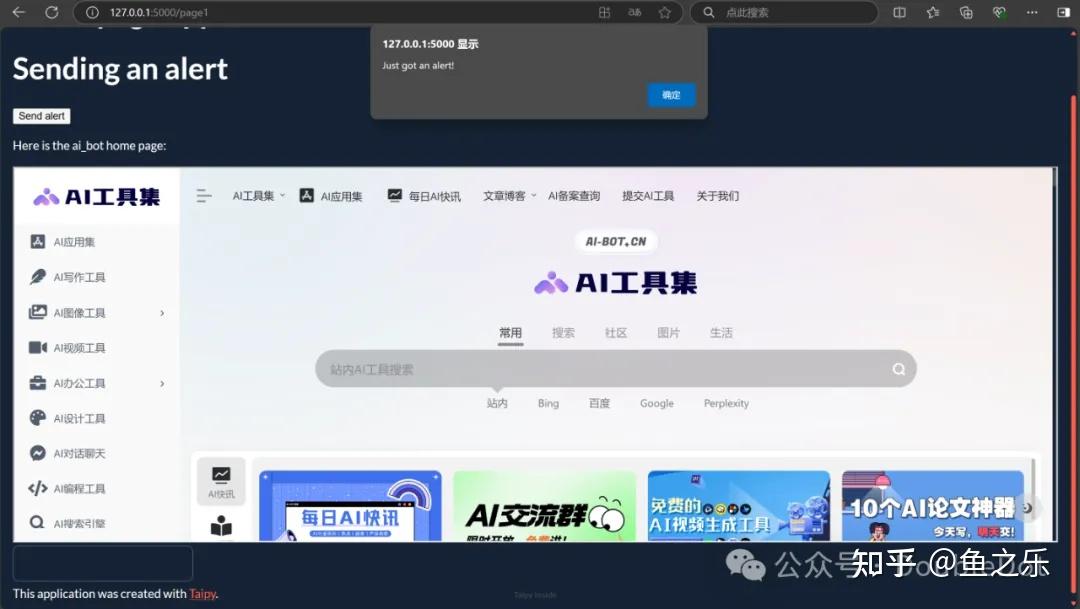This screenshot has height=609, width=1080.
Task: Open the Taipy link in the footer
Action: (x=202, y=593)
